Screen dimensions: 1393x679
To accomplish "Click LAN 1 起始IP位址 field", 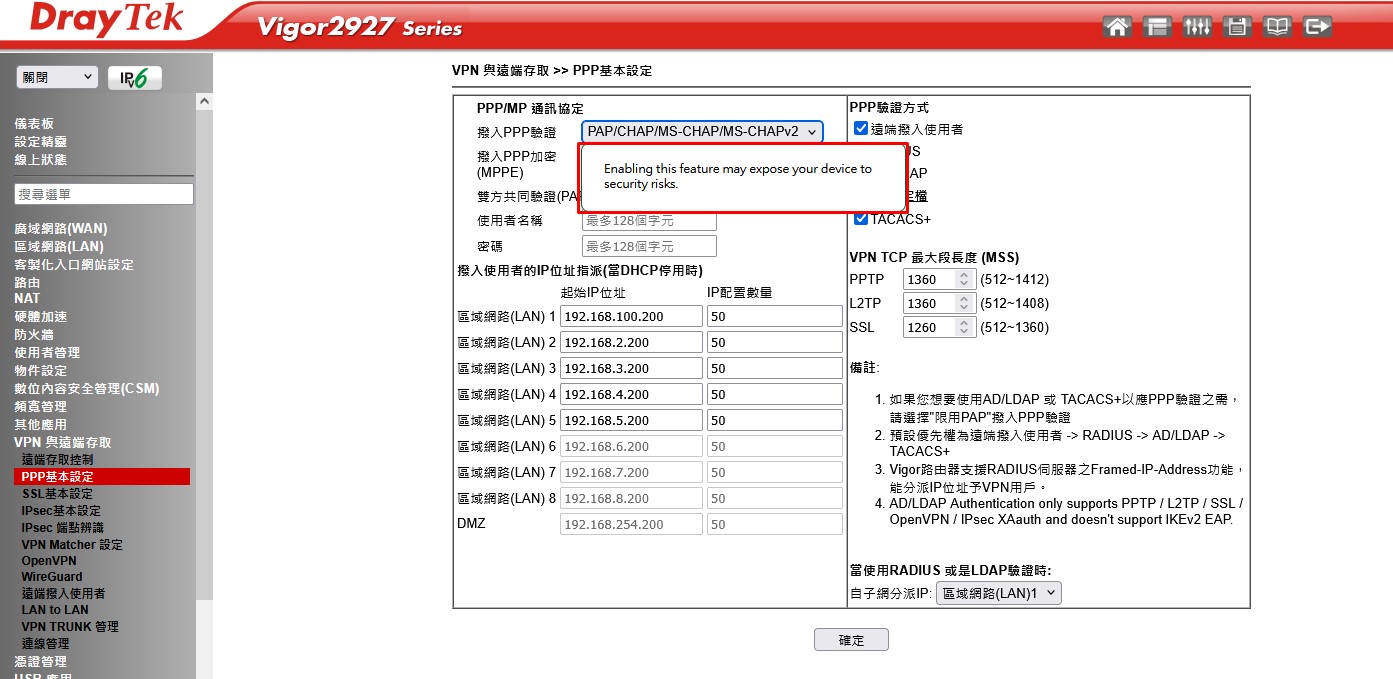I will 631,316.
